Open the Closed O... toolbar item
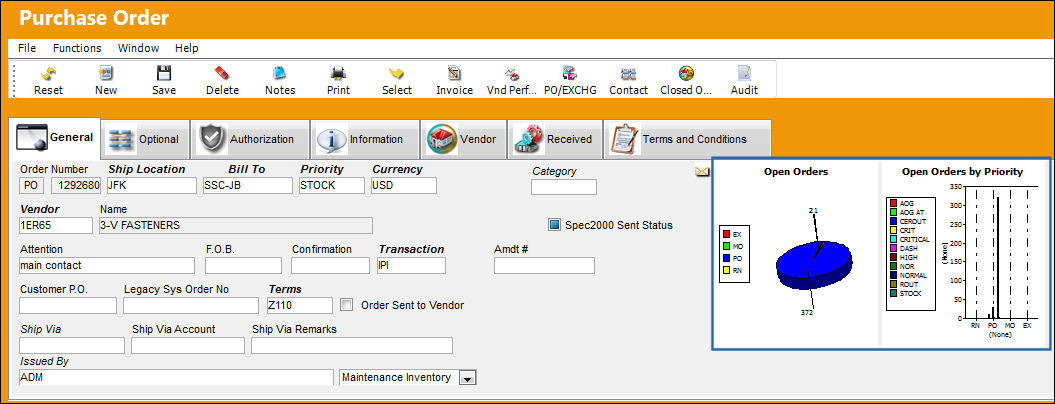The image size is (1055, 404). (686, 73)
